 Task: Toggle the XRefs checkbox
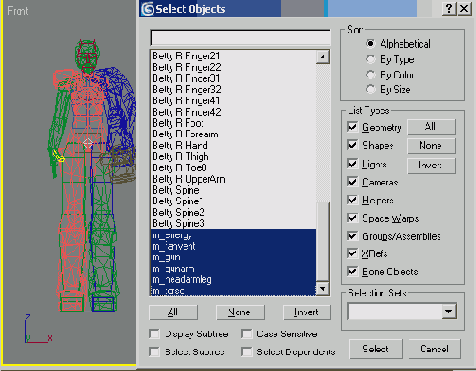(352, 253)
